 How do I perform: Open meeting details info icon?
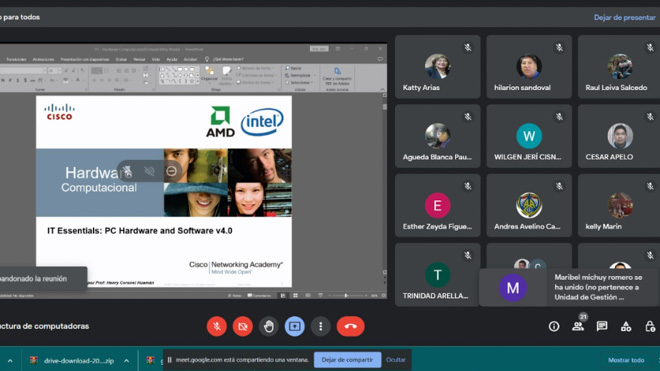(x=554, y=326)
